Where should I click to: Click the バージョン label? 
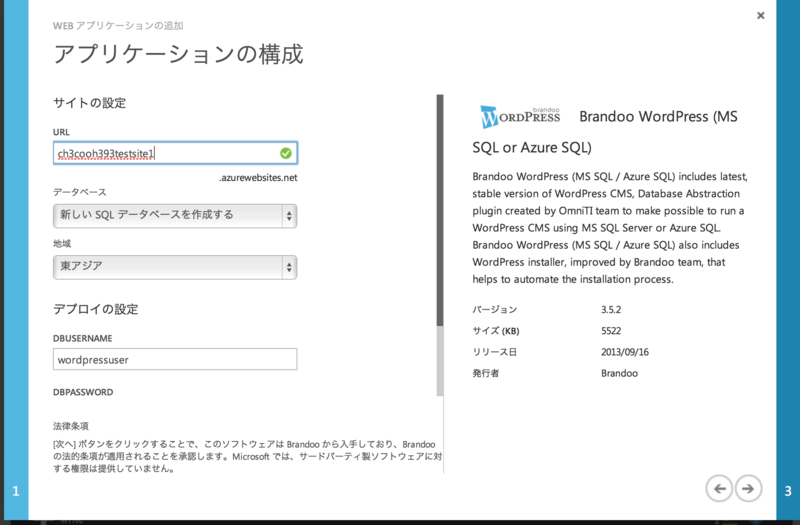coord(494,310)
